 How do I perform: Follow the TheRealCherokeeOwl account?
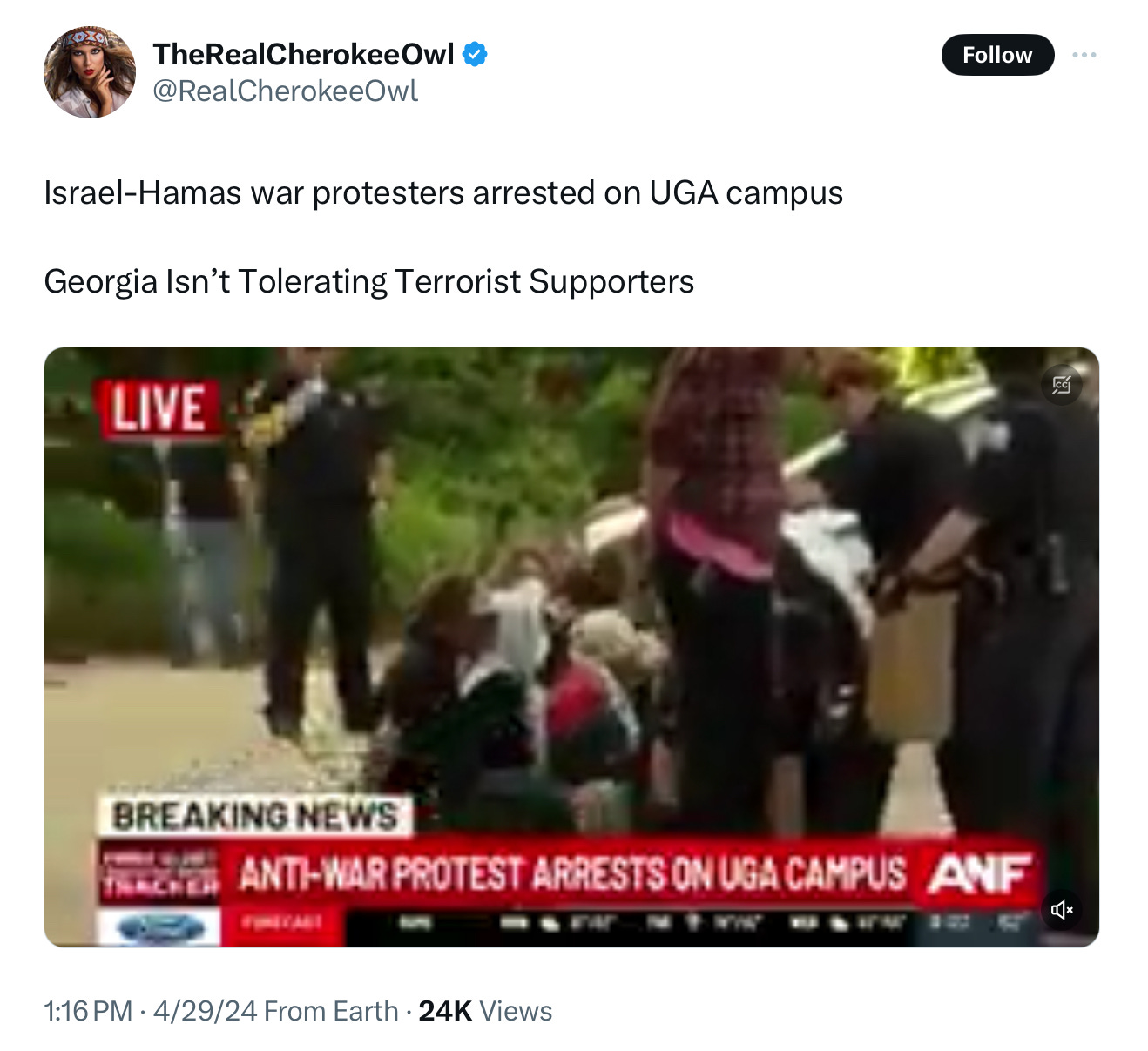pyautogui.click(x=997, y=55)
